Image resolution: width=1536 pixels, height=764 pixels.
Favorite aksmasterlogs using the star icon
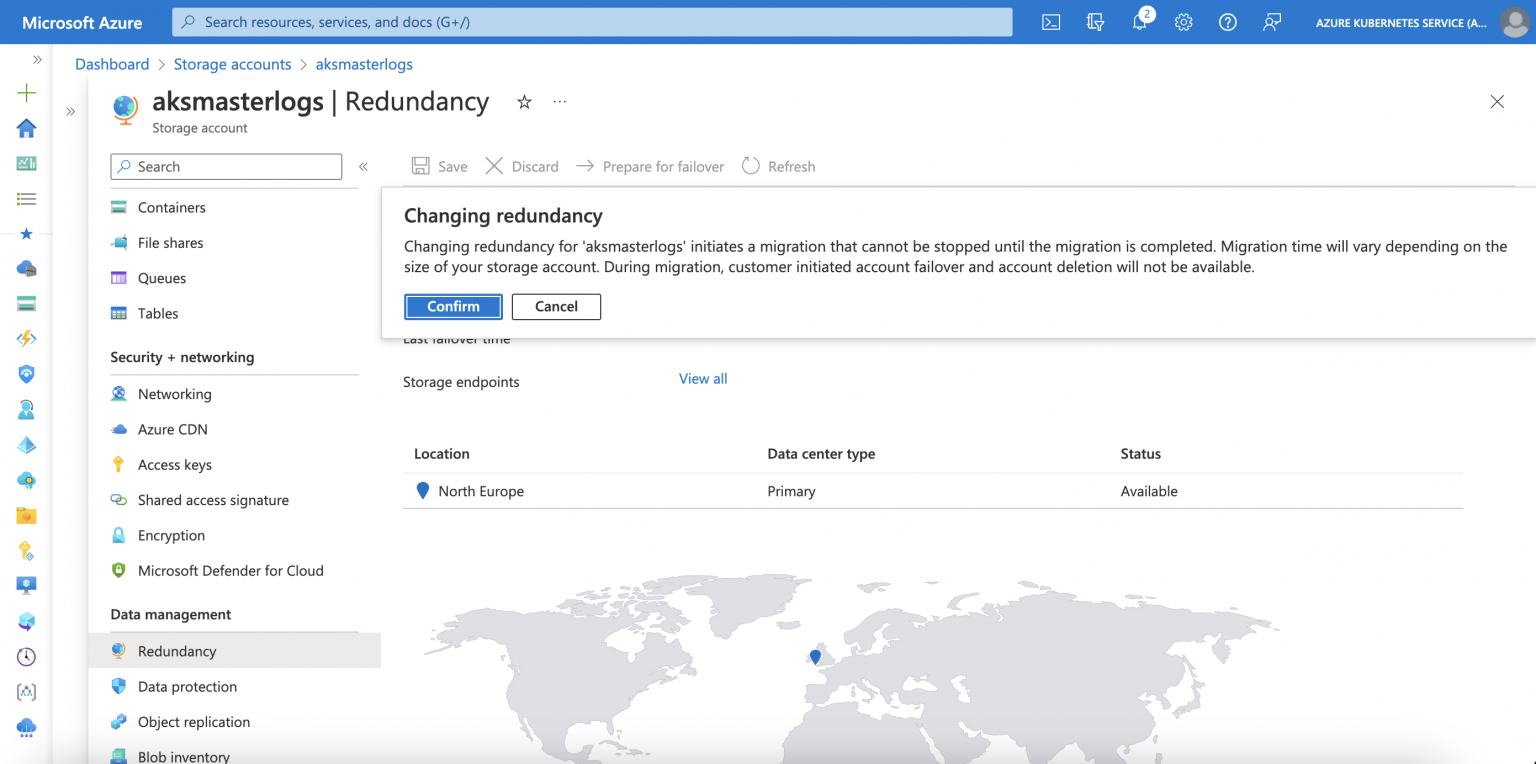pyautogui.click(x=524, y=102)
